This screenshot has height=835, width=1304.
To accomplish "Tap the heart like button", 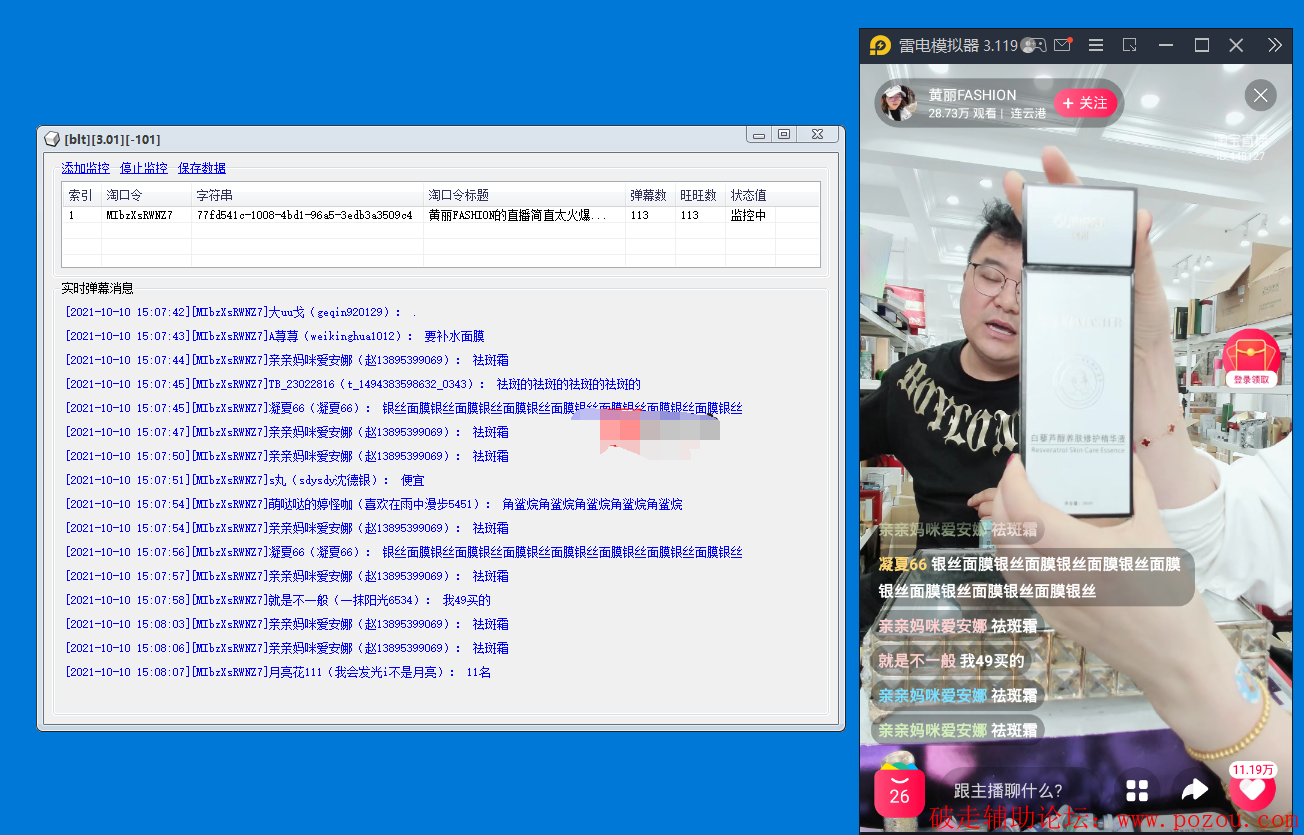I will click(x=1251, y=790).
